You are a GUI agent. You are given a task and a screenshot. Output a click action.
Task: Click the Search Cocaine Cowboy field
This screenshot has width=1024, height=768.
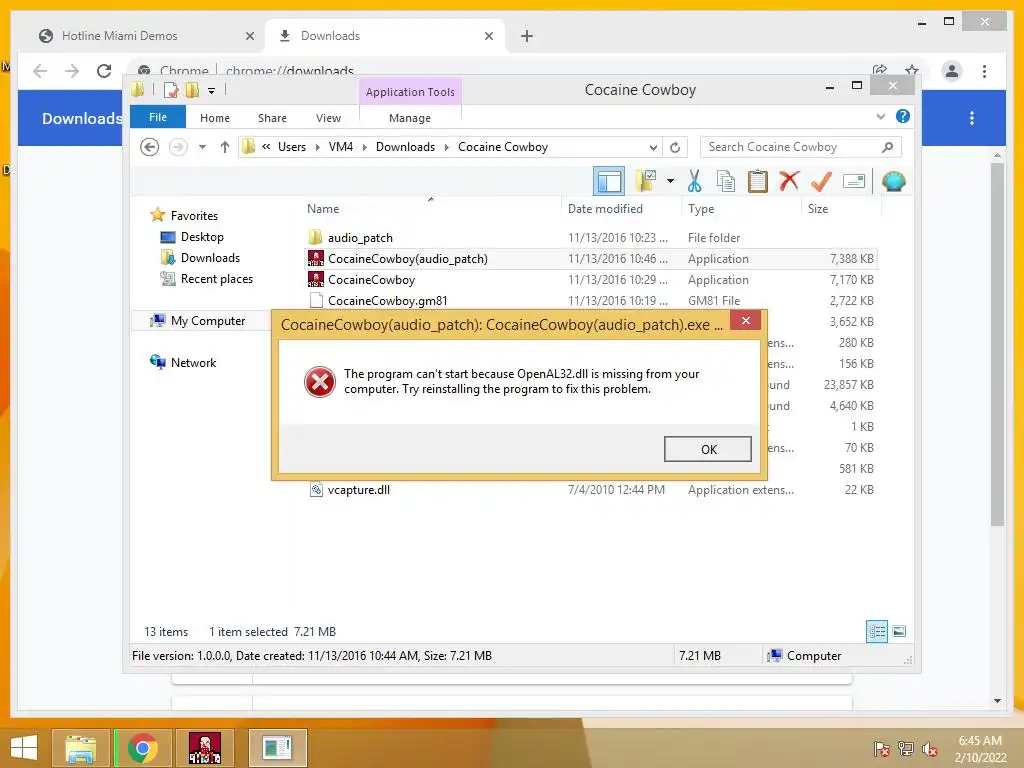[x=800, y=147]
